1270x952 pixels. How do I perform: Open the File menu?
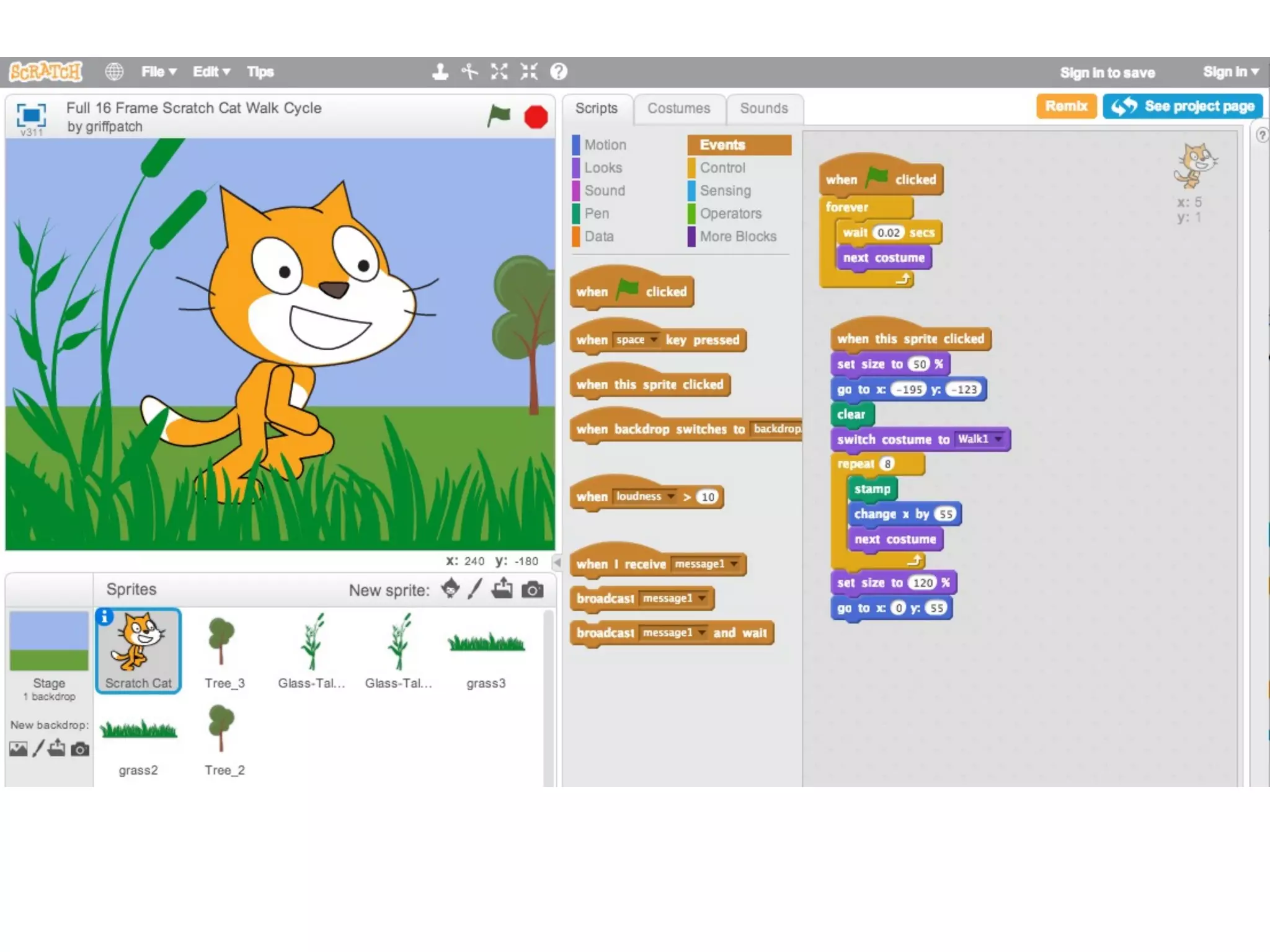click(158, 72)
